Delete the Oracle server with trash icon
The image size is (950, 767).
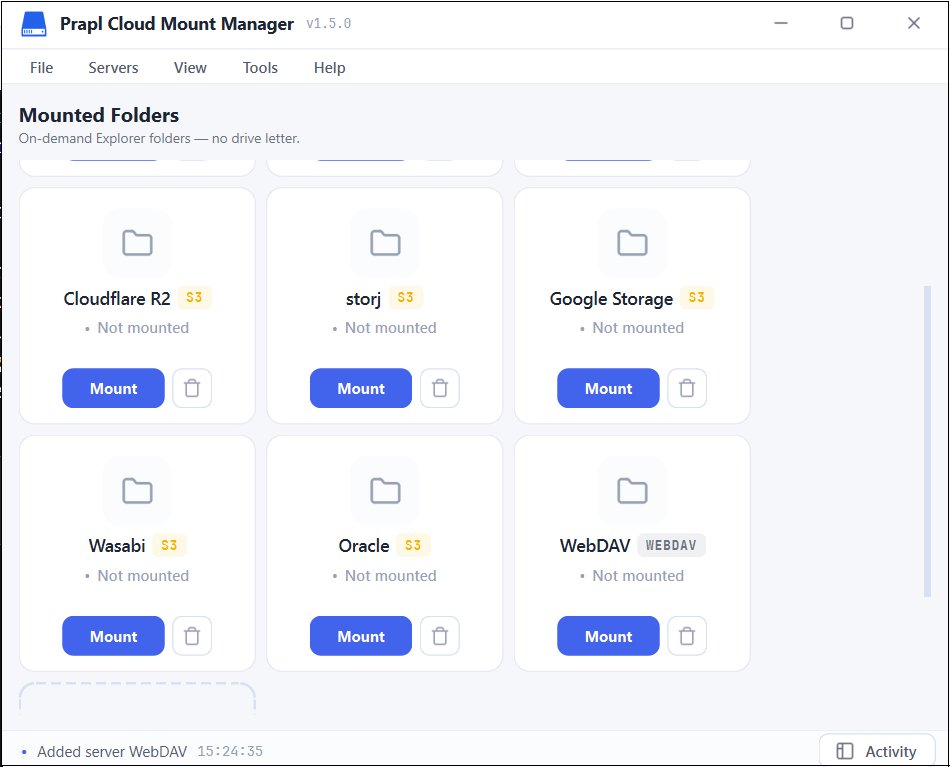pos(440,636)
